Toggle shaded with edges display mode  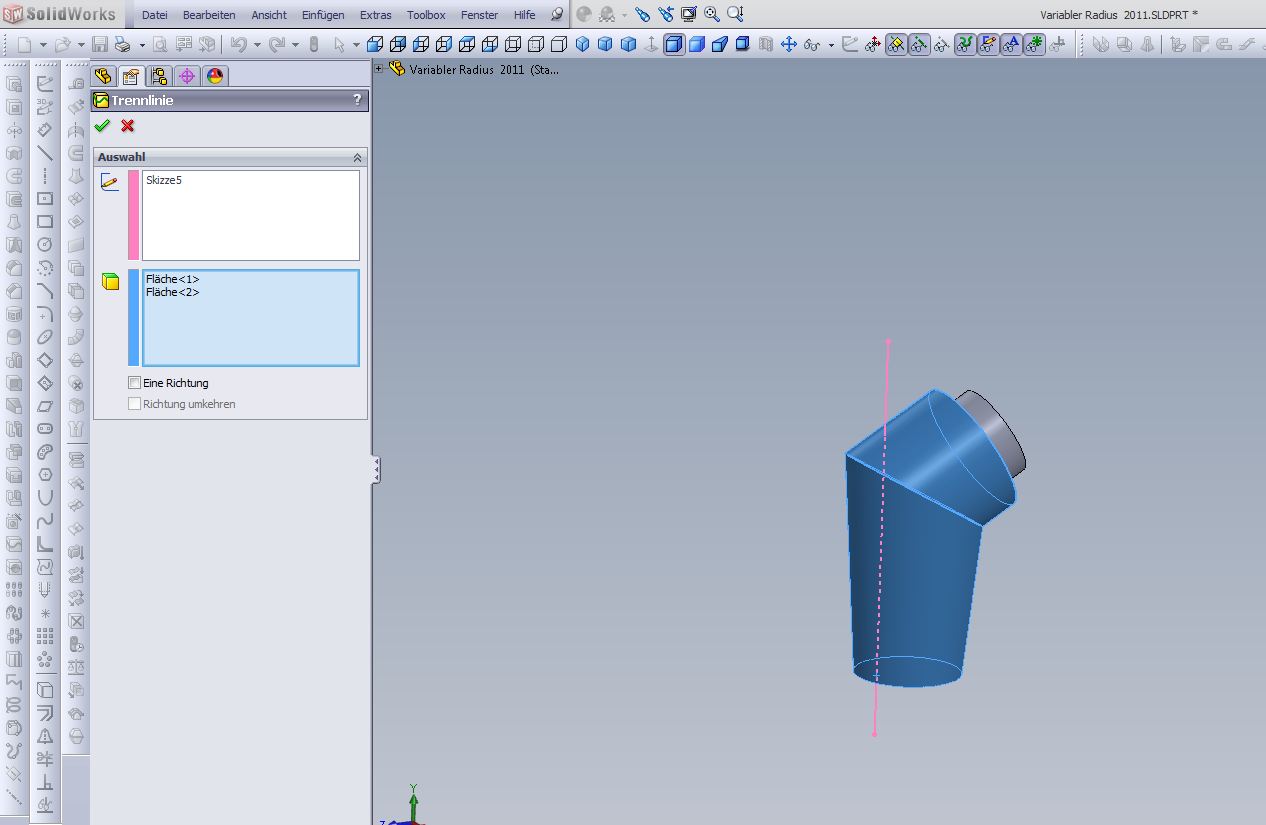674,44
